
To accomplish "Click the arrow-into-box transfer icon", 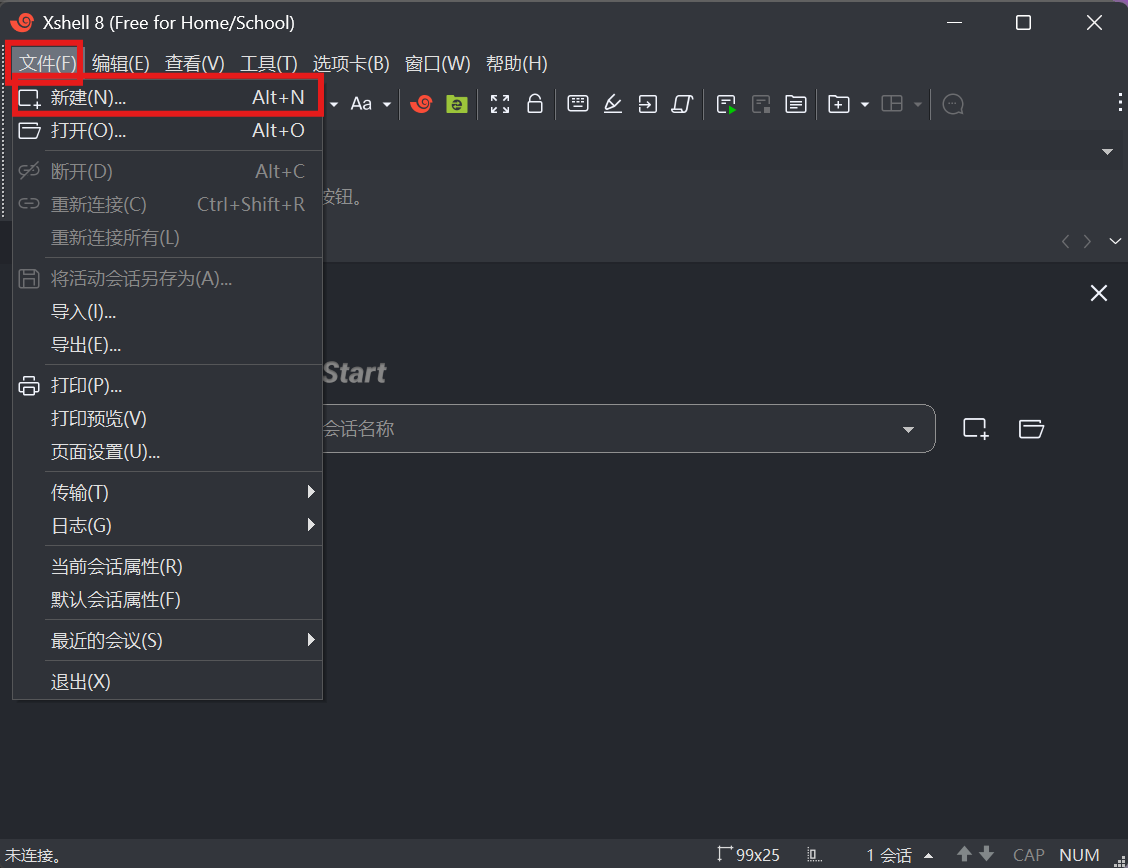I will (647, 104).
